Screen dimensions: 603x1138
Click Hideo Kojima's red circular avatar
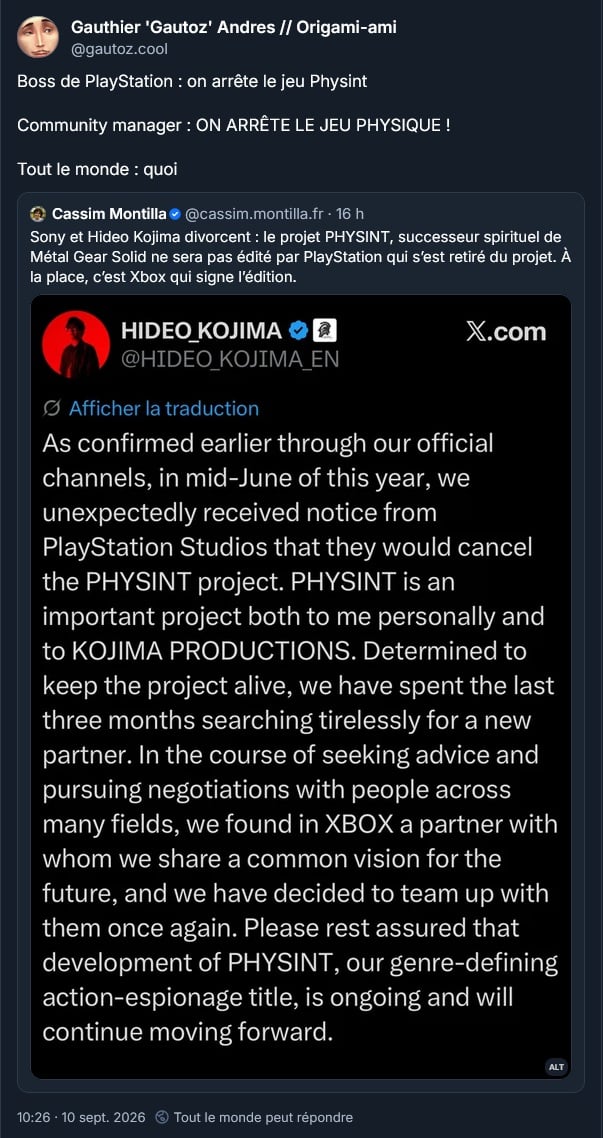pyautogui.click(x=76, y=345)
